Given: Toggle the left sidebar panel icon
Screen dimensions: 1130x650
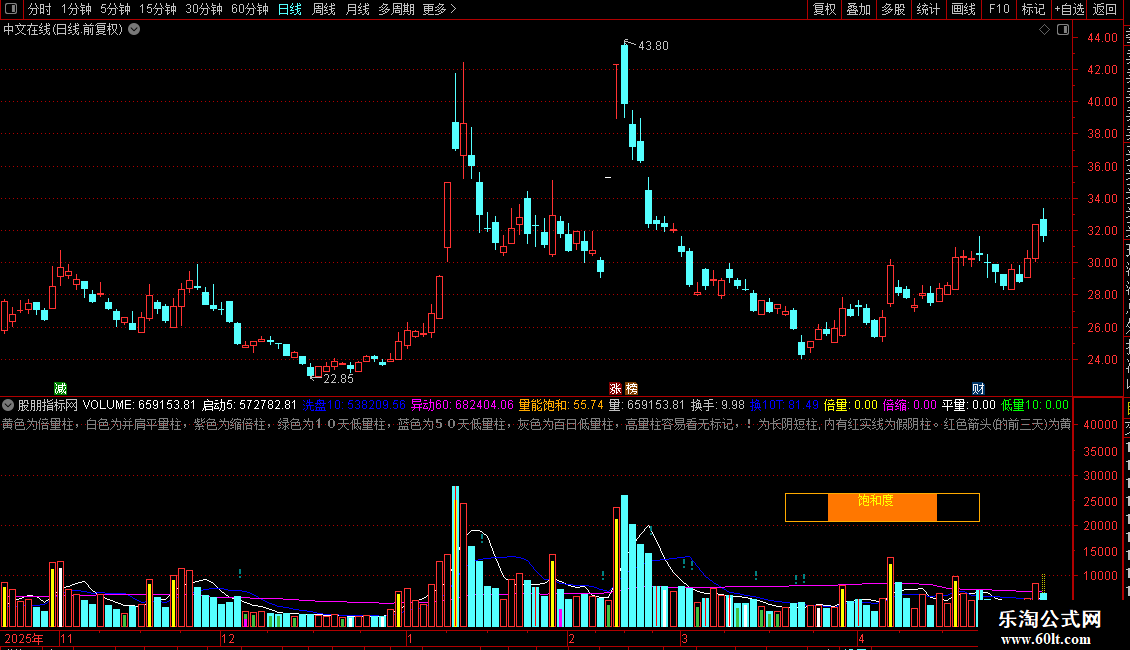Looking at the screenshot, I should point(11,9).
